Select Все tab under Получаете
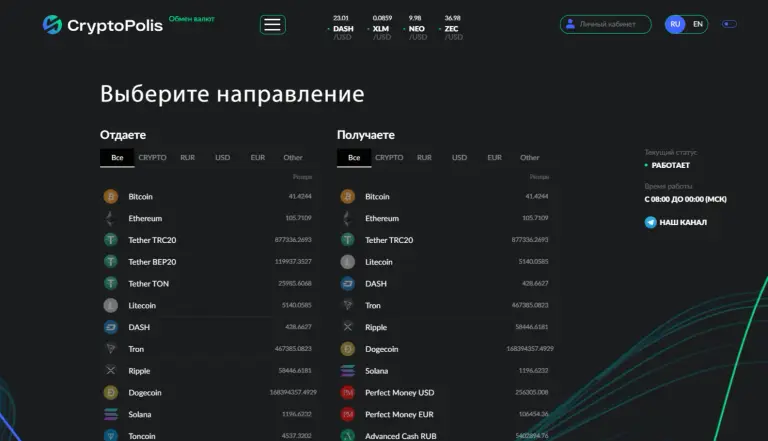 click(x=354, y=158)
